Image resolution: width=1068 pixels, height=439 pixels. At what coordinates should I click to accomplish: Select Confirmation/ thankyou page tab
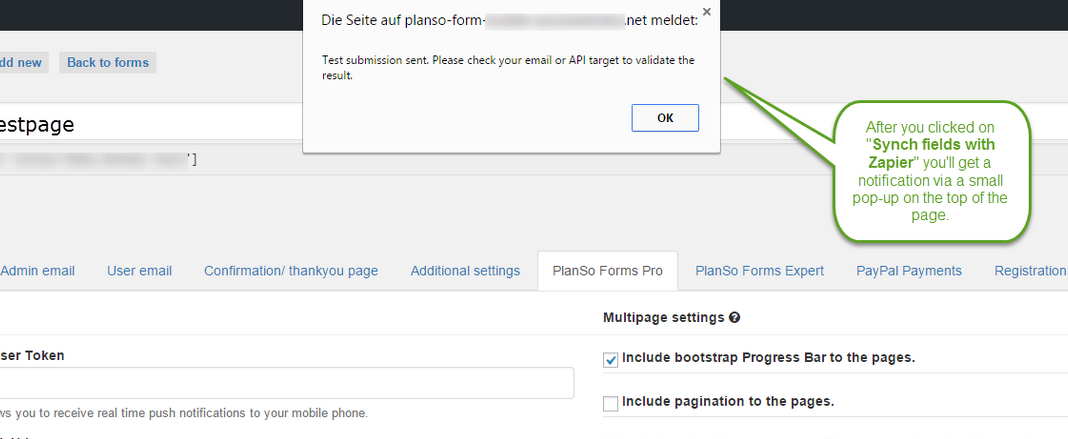[291, 271]
